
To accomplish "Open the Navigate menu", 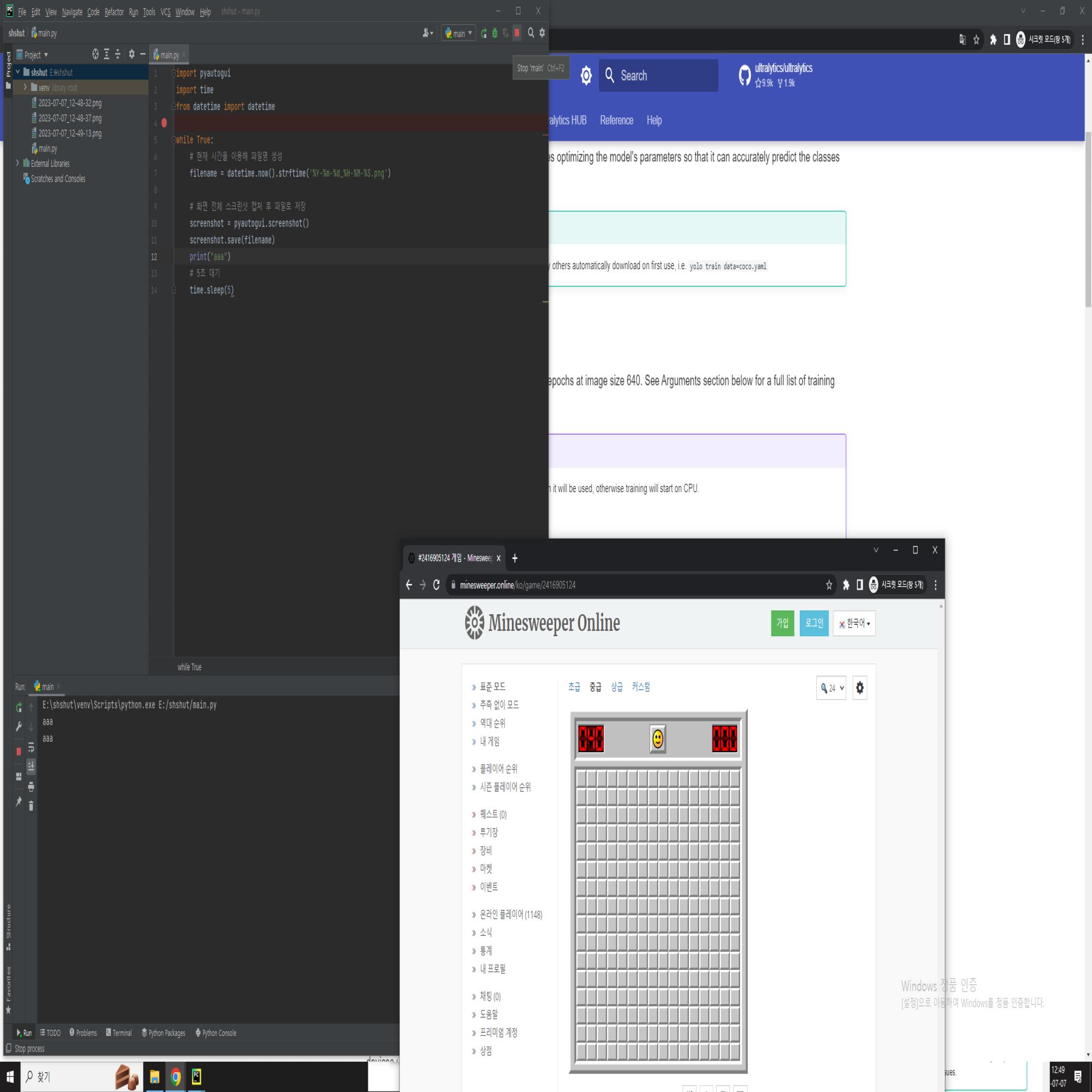I will [72, 11].
